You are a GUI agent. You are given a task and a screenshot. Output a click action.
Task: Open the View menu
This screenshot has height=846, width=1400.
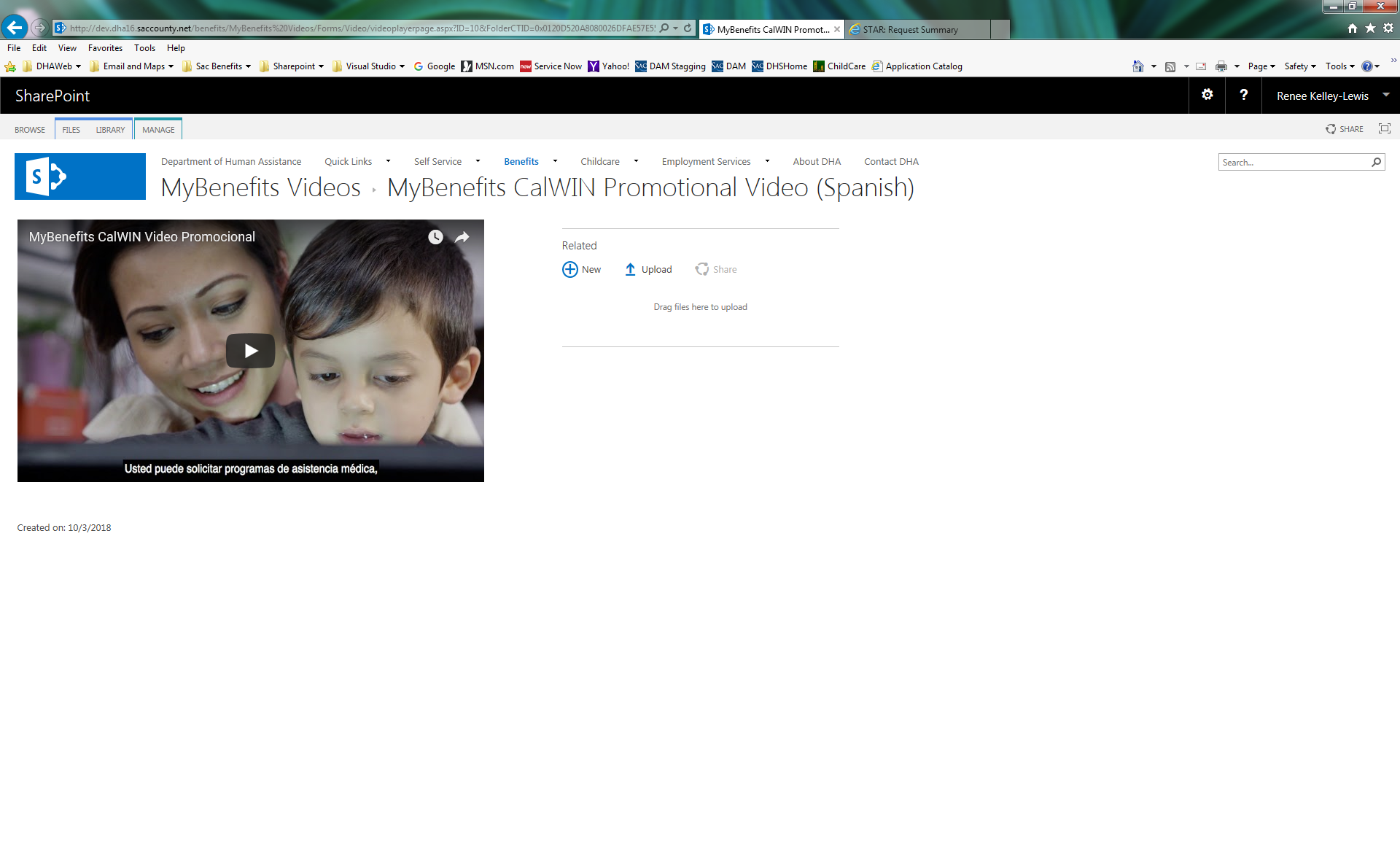point(67,48)
